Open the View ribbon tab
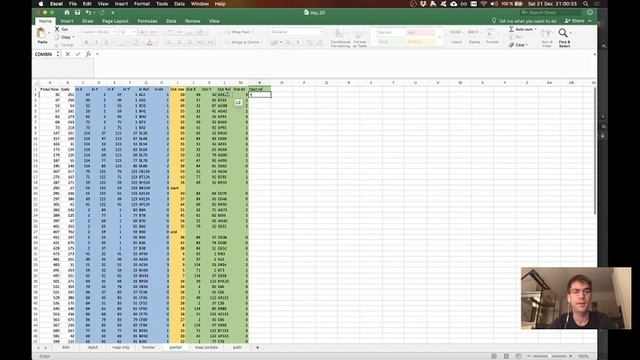Viewport: 640px width, 360px height. [214, 21]
